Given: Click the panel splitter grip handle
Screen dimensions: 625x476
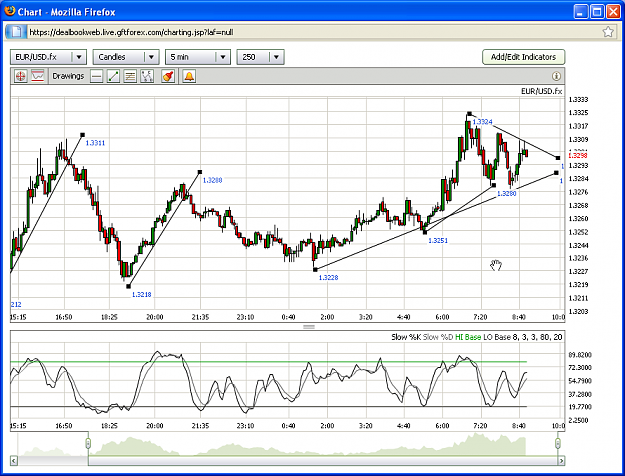Looking at the screenshot, I should tap(309, 327).
